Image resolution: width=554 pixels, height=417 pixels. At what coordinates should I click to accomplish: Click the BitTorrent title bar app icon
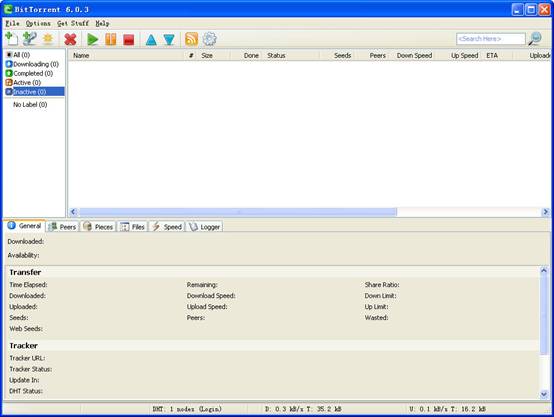point(8,9)
